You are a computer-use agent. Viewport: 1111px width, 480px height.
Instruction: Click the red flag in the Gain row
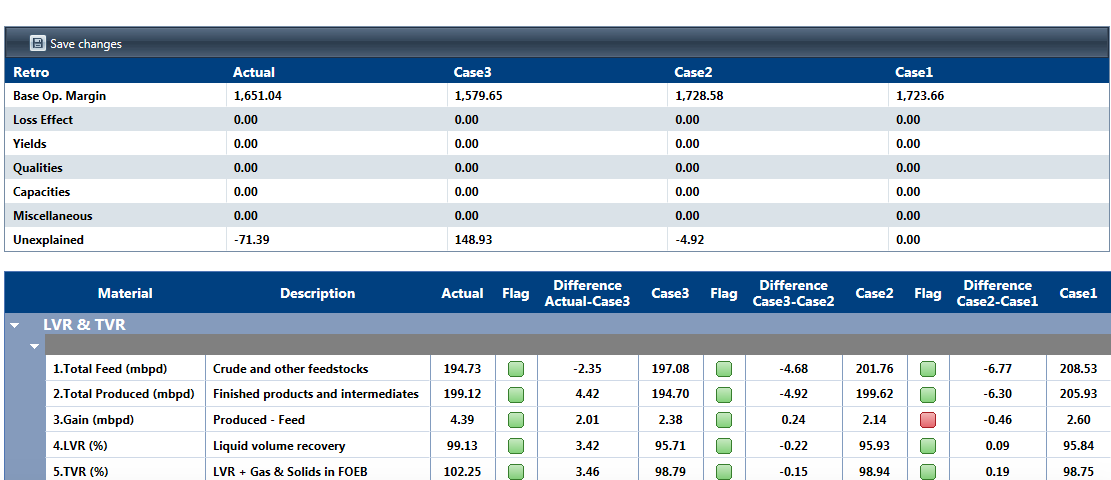(927, 420)
